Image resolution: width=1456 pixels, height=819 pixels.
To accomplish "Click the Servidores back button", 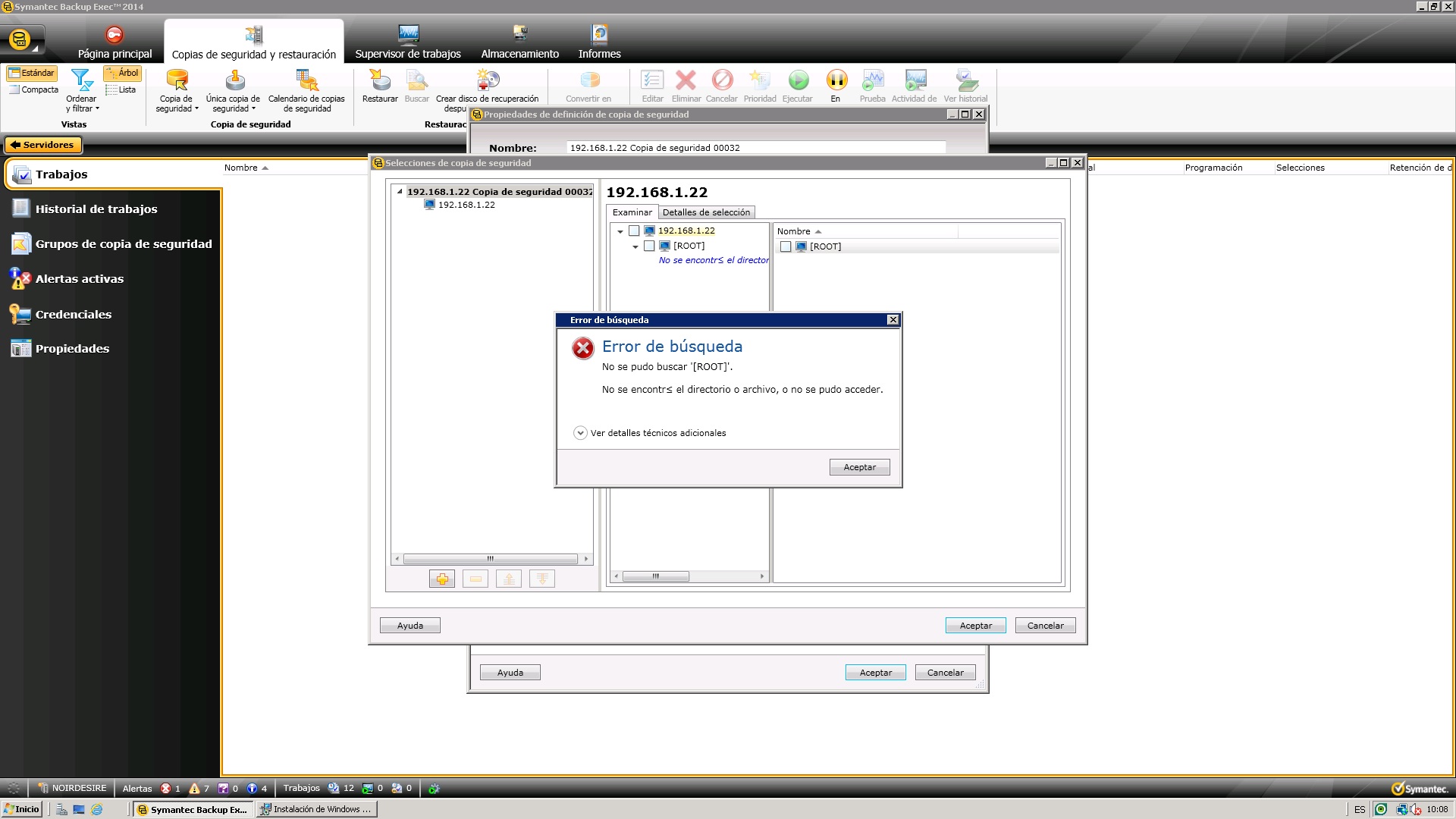I will tap(42, 145).
